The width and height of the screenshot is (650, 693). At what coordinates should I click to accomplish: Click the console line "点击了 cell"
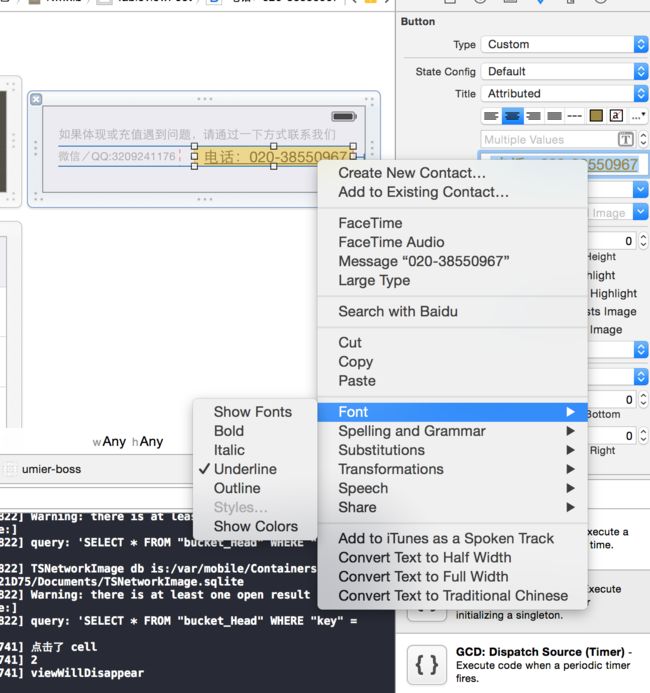click(x=64, y=647)
